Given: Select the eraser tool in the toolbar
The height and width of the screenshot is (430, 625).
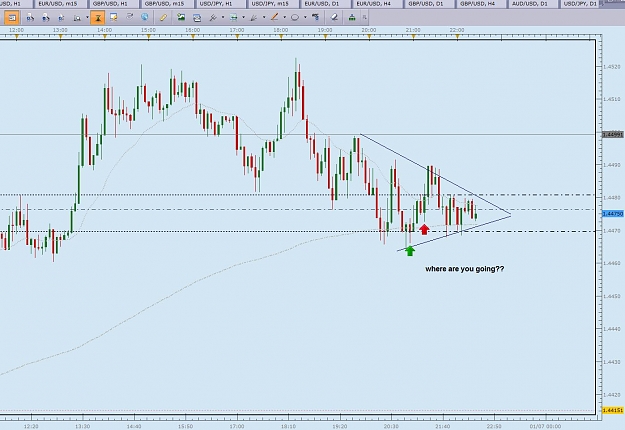Looking at the screenshot, I should 334,18.
